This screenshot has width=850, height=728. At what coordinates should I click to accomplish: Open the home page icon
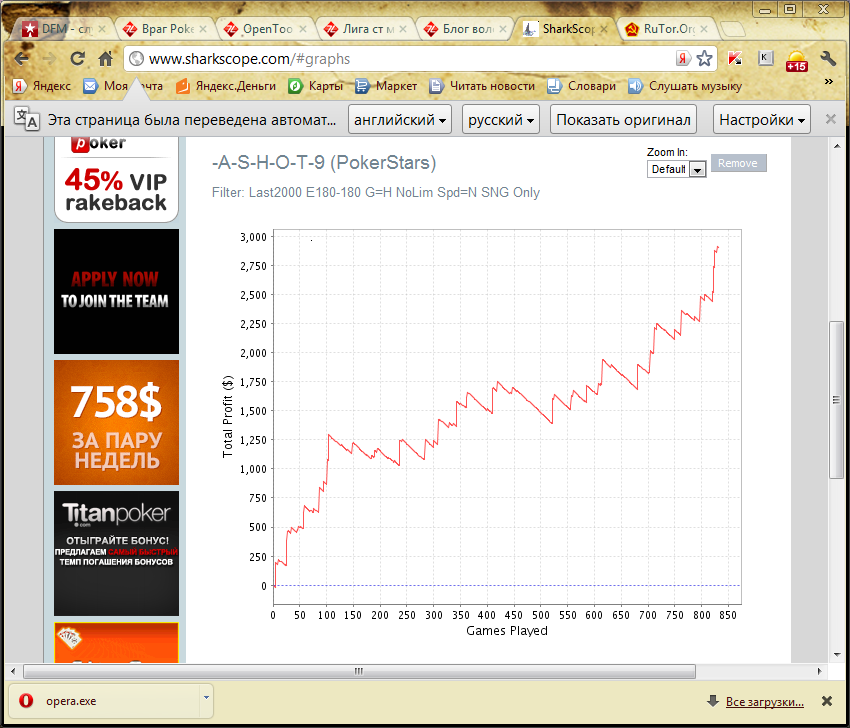pos(106,59)
